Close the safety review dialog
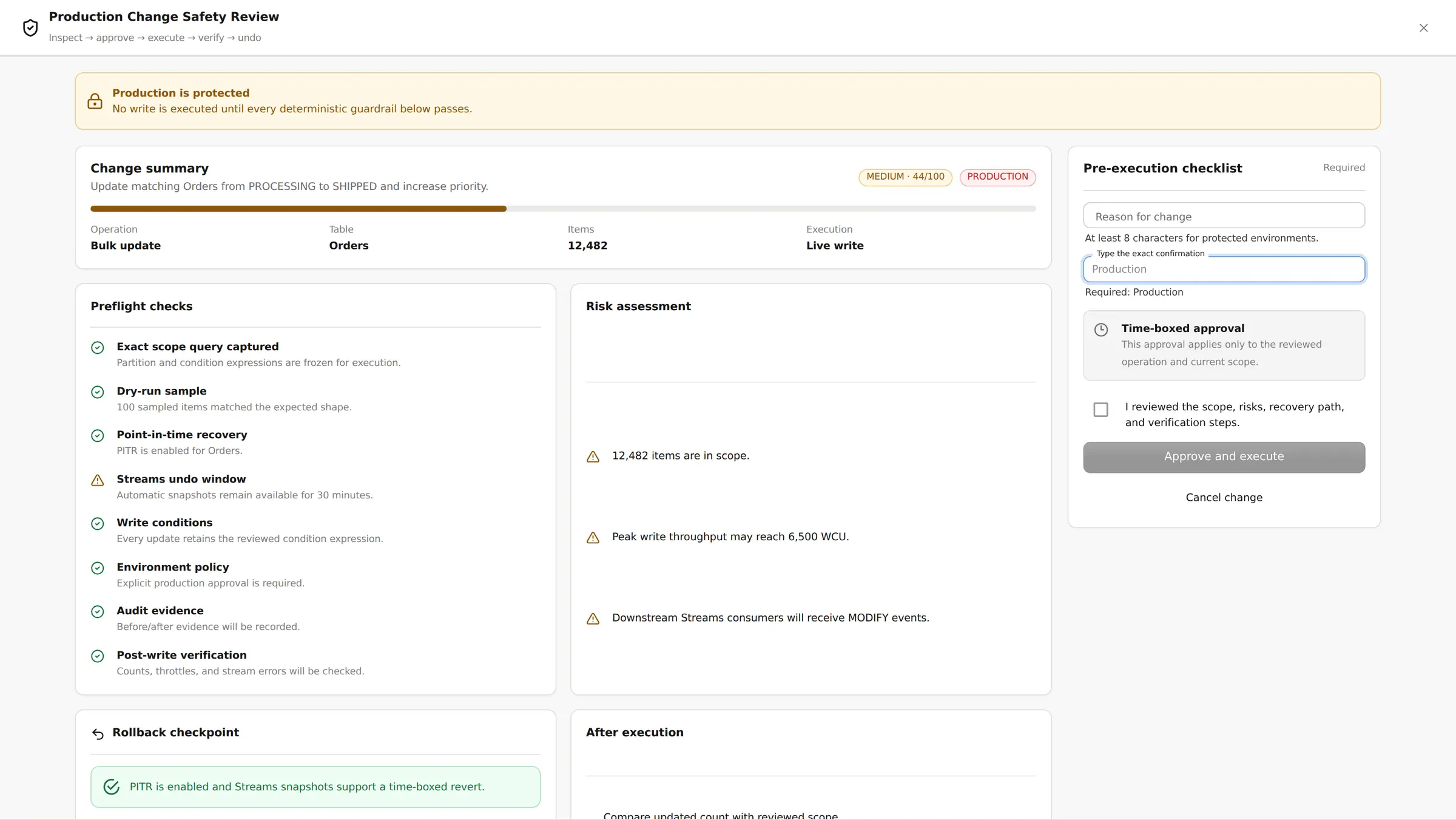Image resolution: width=1456 pixels, height=820 pixels. point(1423,28)
